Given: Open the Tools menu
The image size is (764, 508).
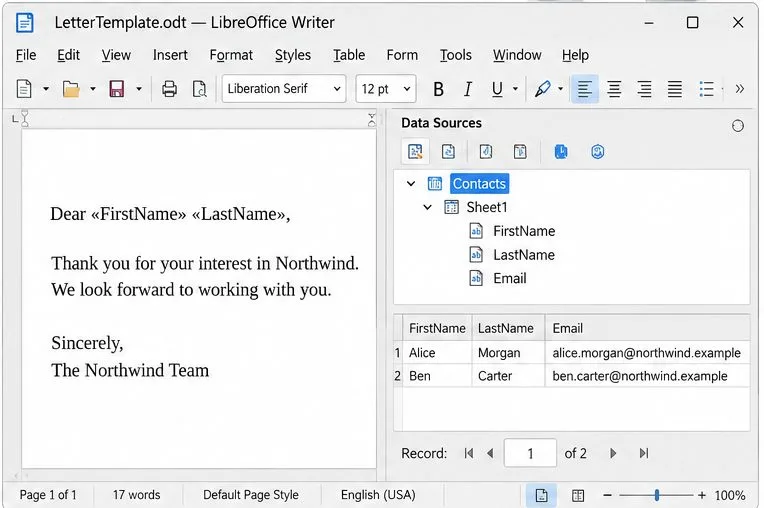Looking at the screenshot, I should [x=456, y=55].
